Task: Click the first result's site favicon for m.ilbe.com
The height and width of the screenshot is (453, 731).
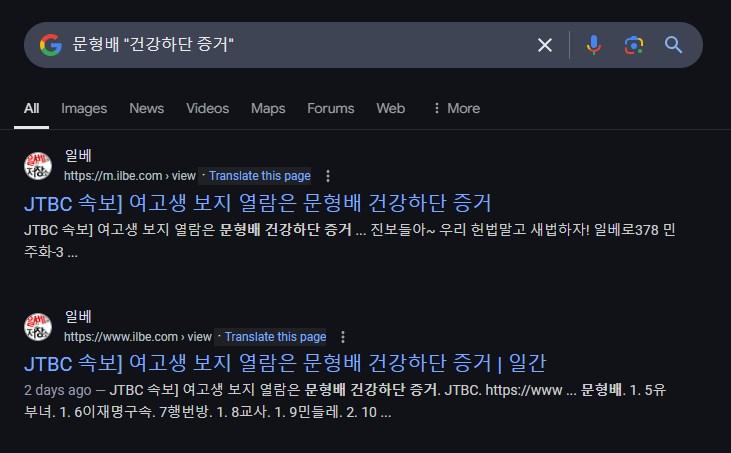Action: (x=38, y=166)
